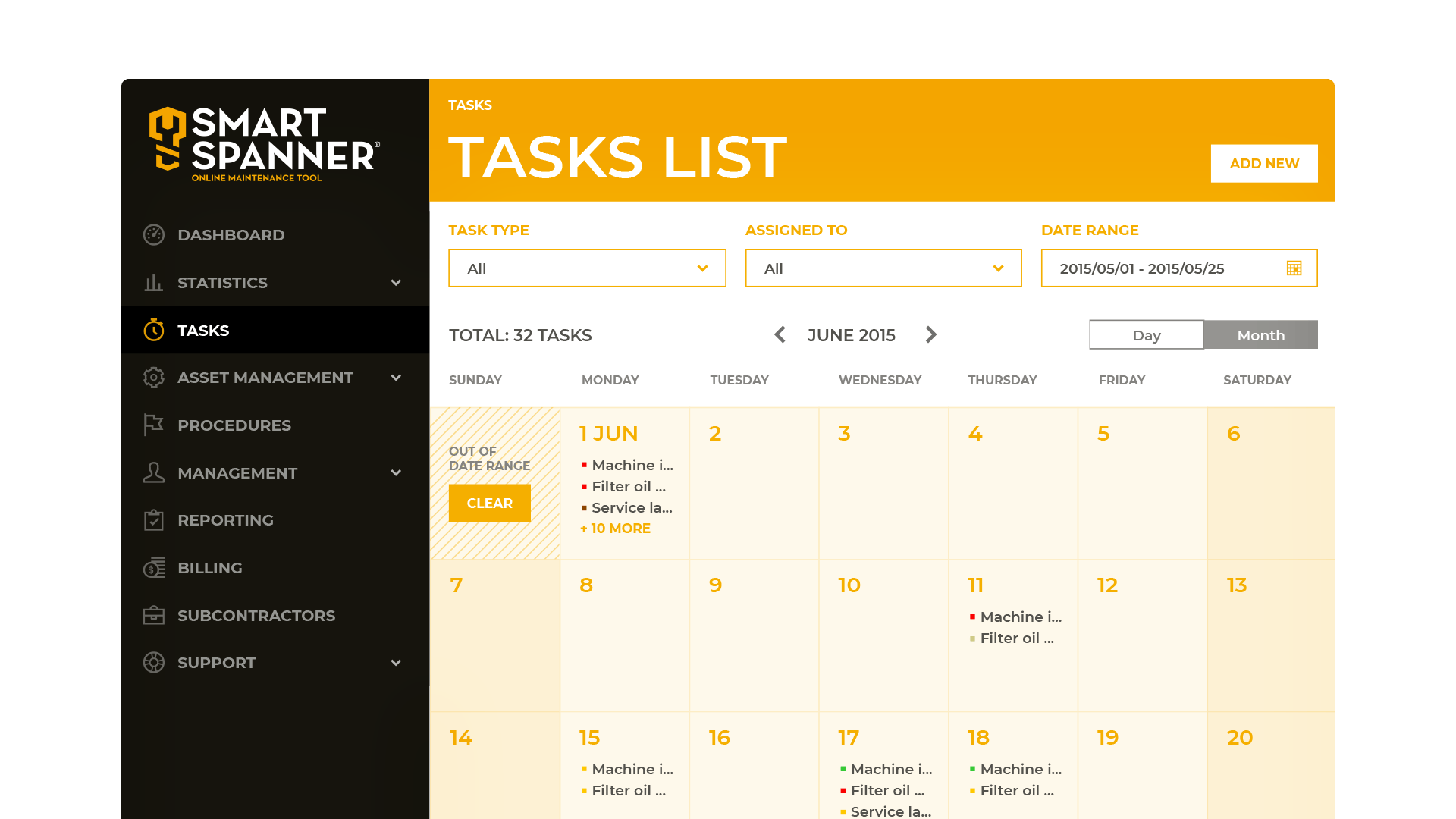
Task: Open Machine task on June 18
Action: (1015, 769)
